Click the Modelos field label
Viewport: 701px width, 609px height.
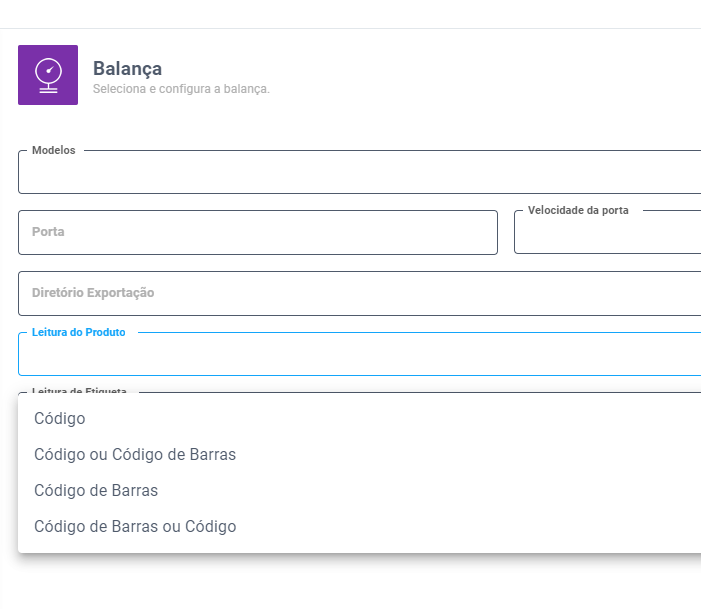tap(54, 150)
